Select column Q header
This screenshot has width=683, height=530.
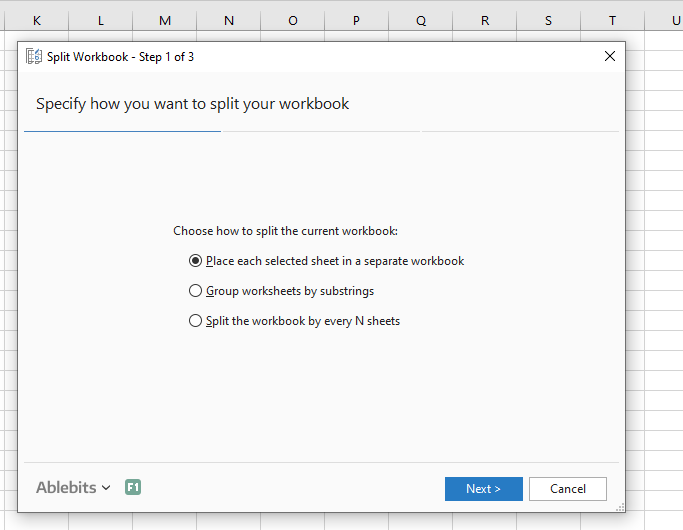(421, 20)
